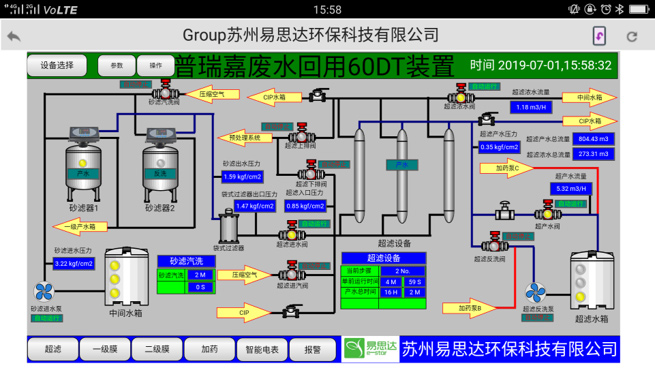
Task: Tap the 超滤上排阀 valve symbol
Action: point(302,133)
